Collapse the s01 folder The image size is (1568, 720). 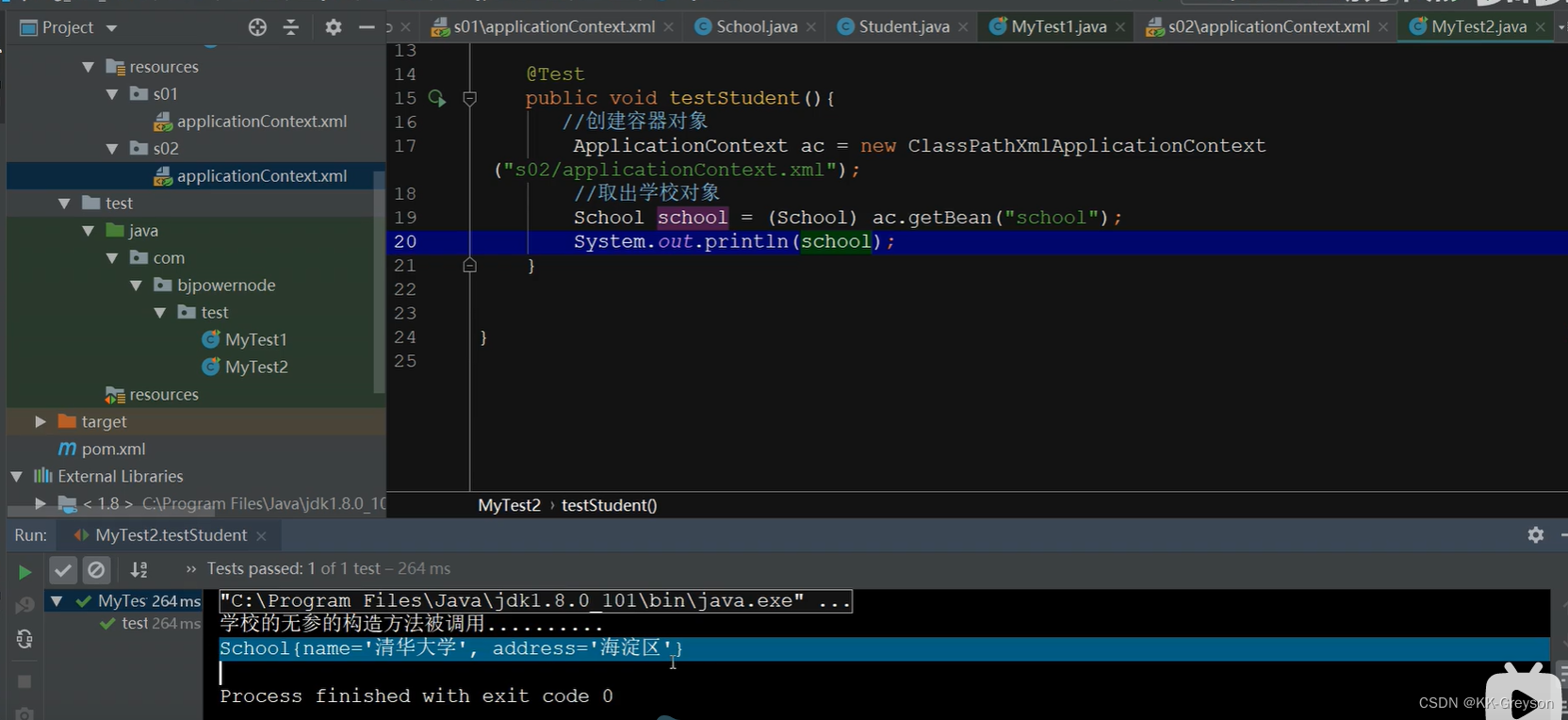click(112, 94)
